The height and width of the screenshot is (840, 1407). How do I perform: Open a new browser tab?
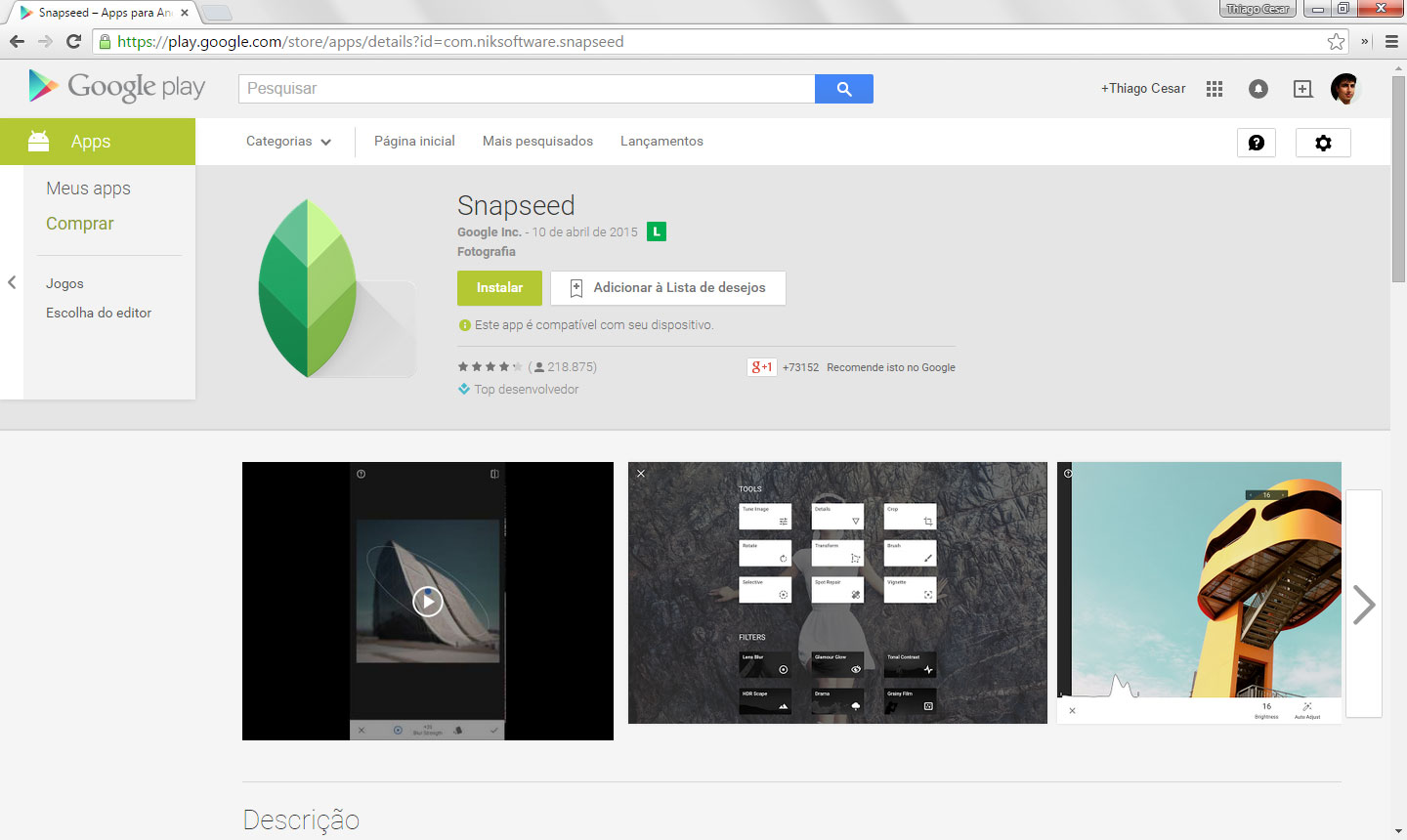click(x=216, y=13)
